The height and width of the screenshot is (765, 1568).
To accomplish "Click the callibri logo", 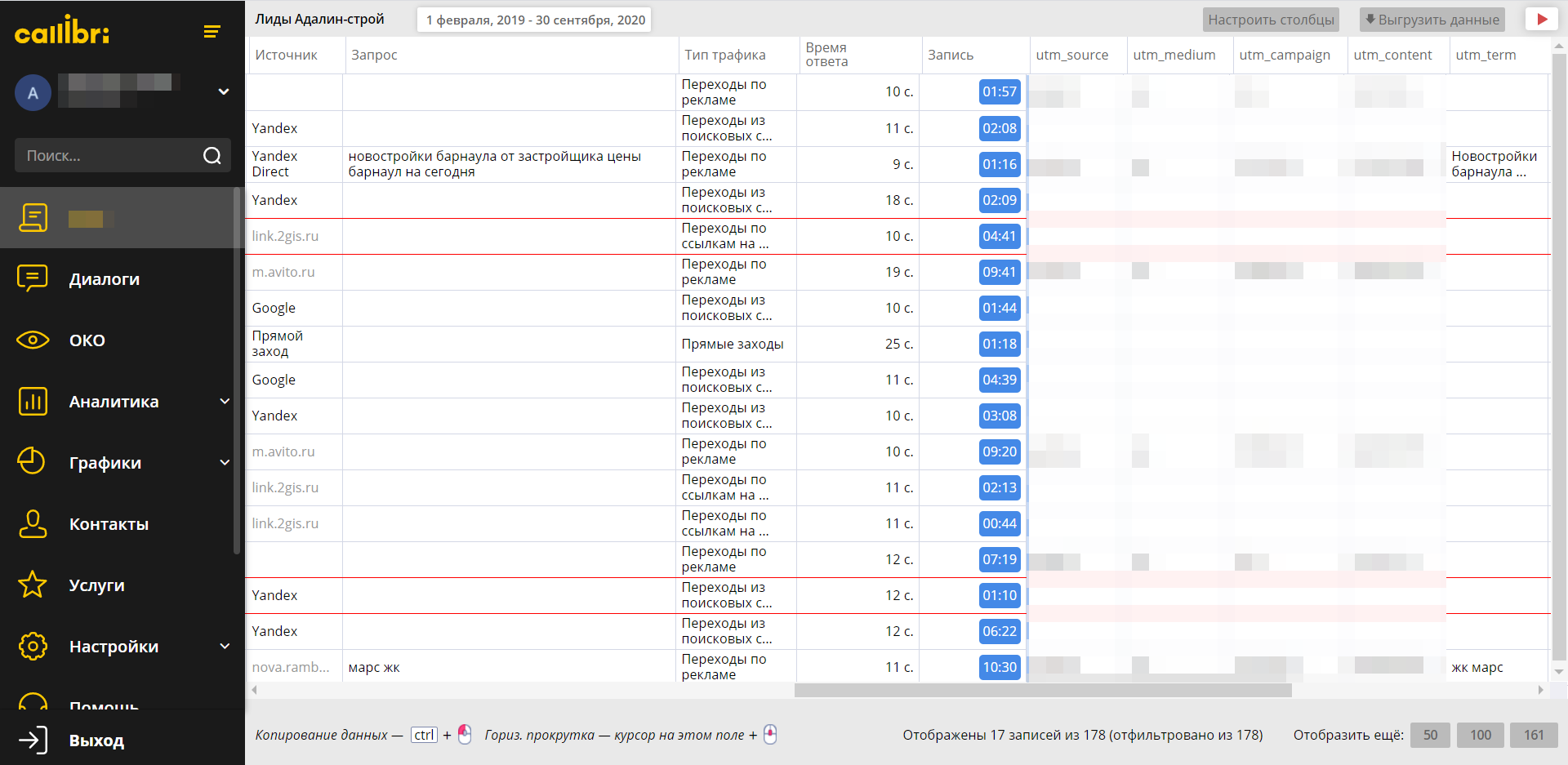I will point(62,30).
